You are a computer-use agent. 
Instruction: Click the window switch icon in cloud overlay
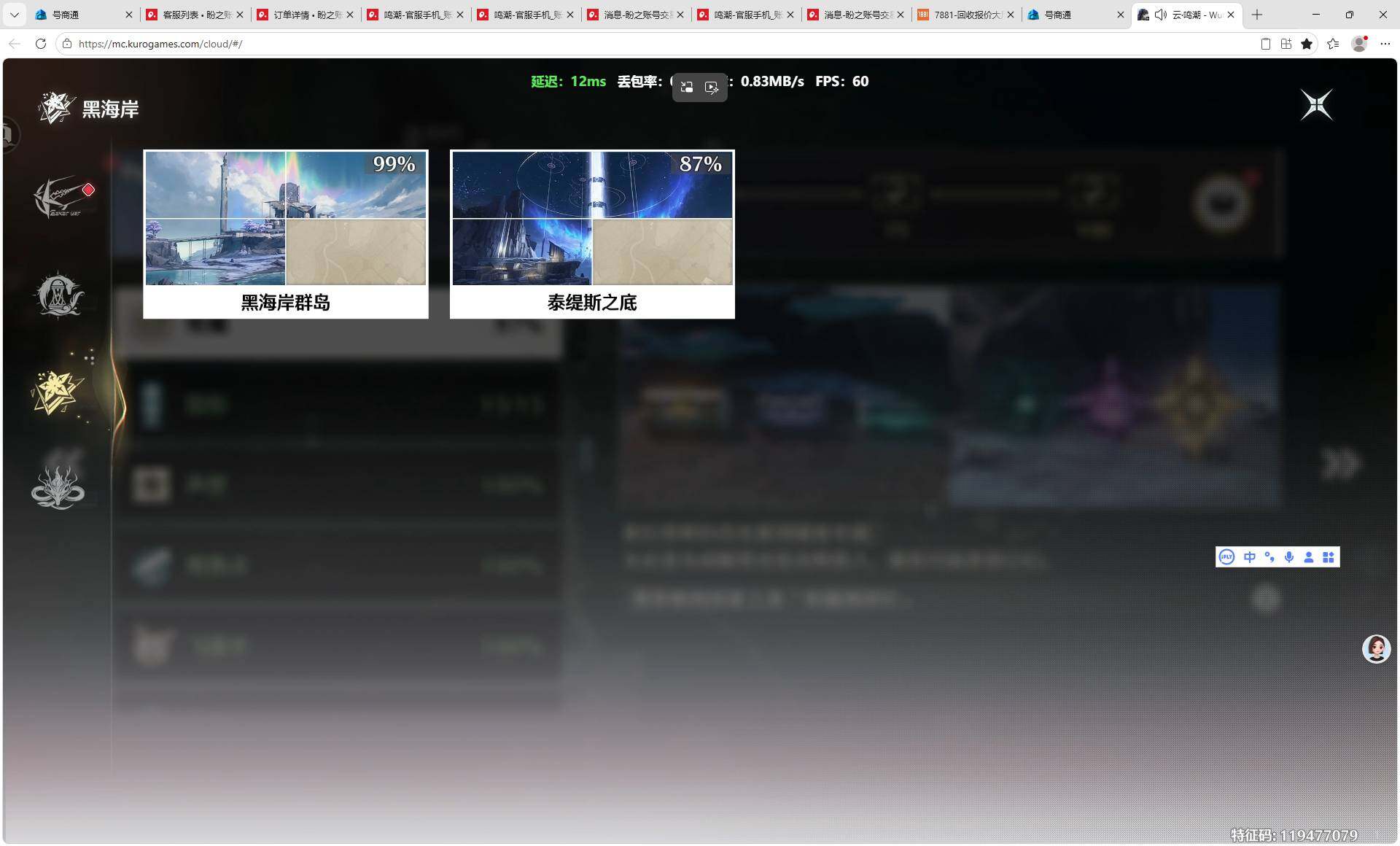pos(687,88)
